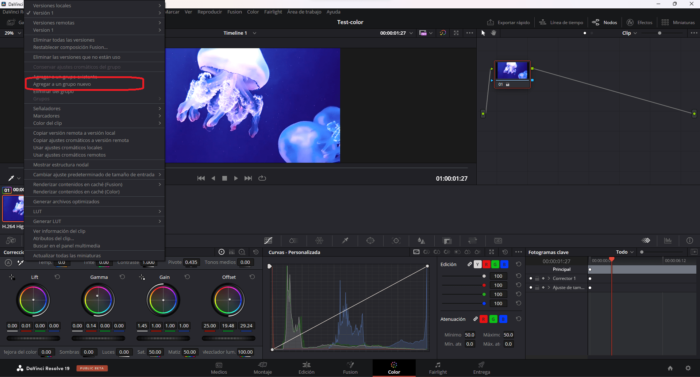Open the Ayuda menu

[333, 12]
